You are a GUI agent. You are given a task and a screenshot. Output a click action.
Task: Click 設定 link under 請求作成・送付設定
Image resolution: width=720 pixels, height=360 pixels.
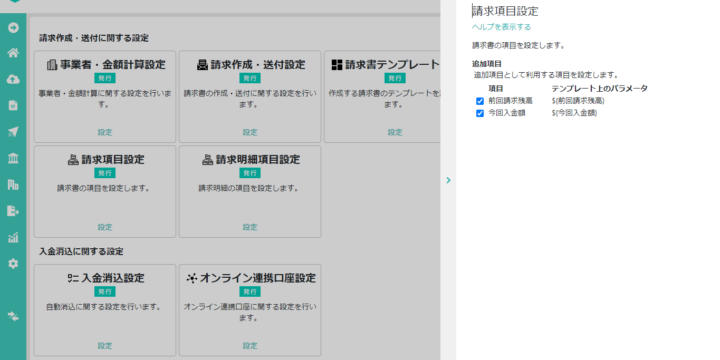tap(250, 132)
